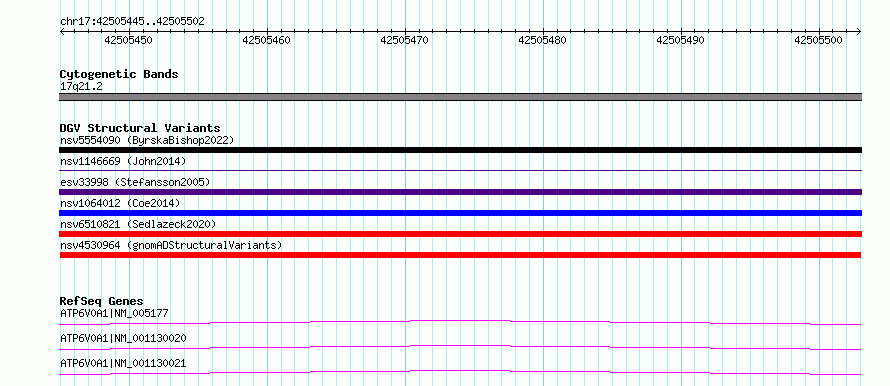Click the nsv1064012 (Coe2014) label
The image size is (890, 386).
120,203
